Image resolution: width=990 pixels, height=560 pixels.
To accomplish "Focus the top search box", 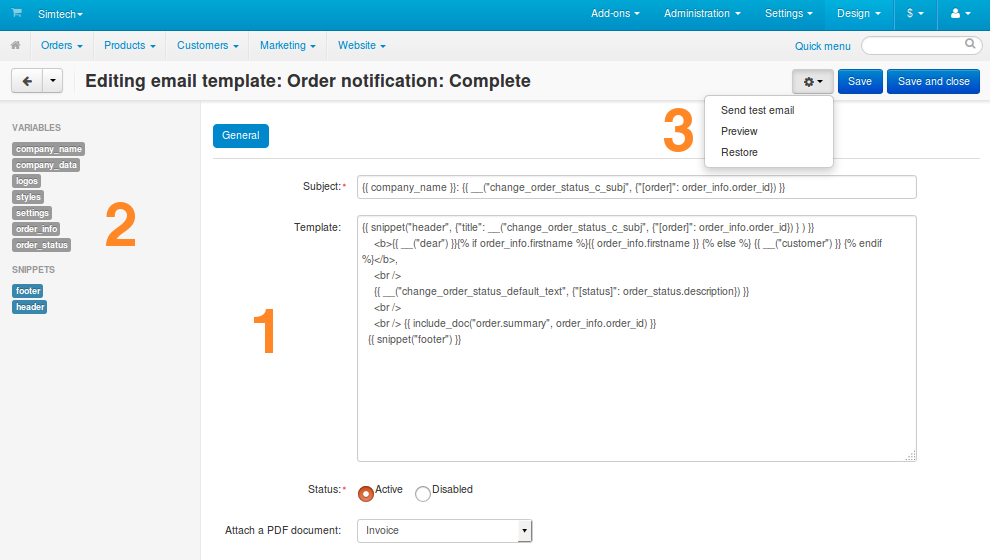I will (921, 45).
